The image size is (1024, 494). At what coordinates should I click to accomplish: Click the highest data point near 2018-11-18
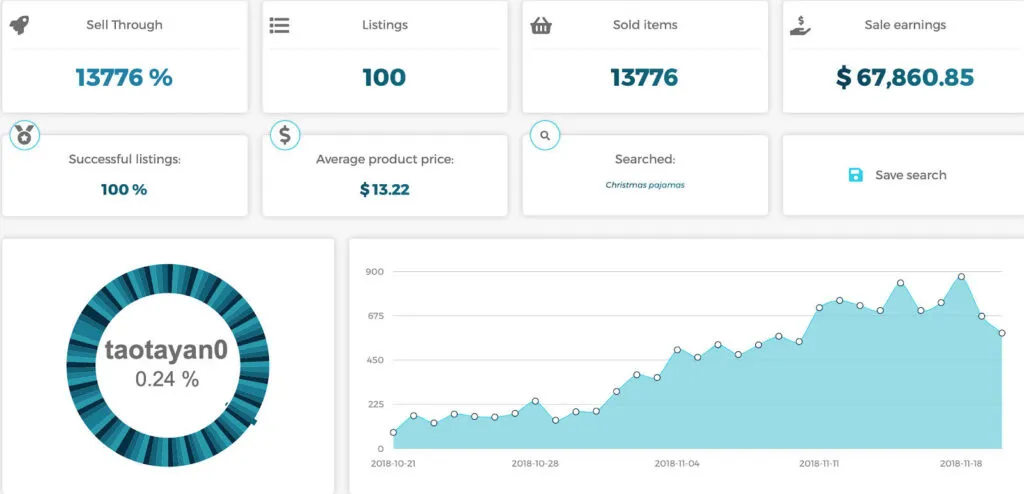tap(961, 277)
